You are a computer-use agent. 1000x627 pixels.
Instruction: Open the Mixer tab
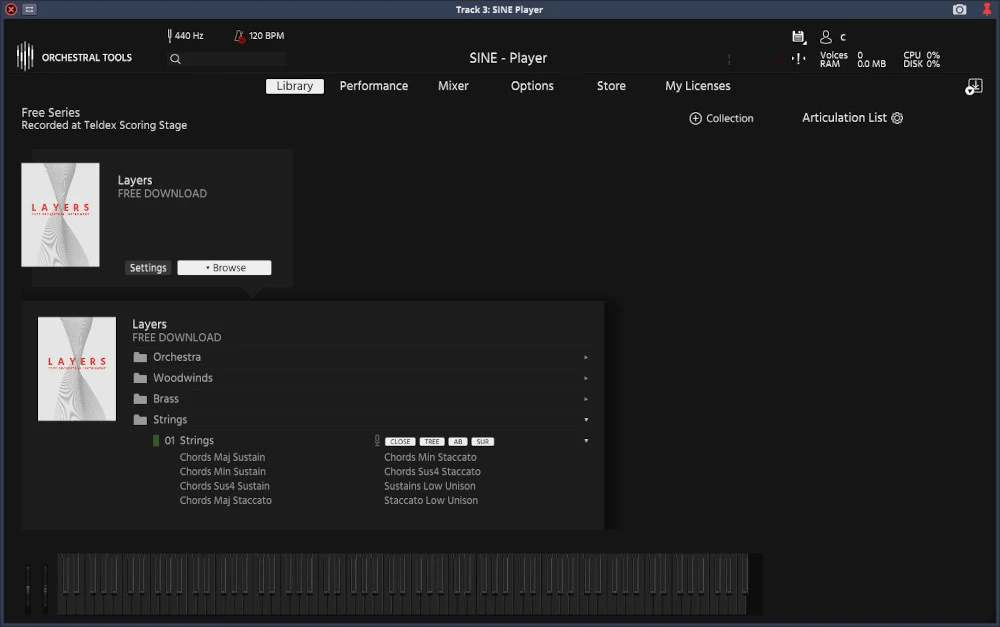pyautogui.click(x=453, y=86)
